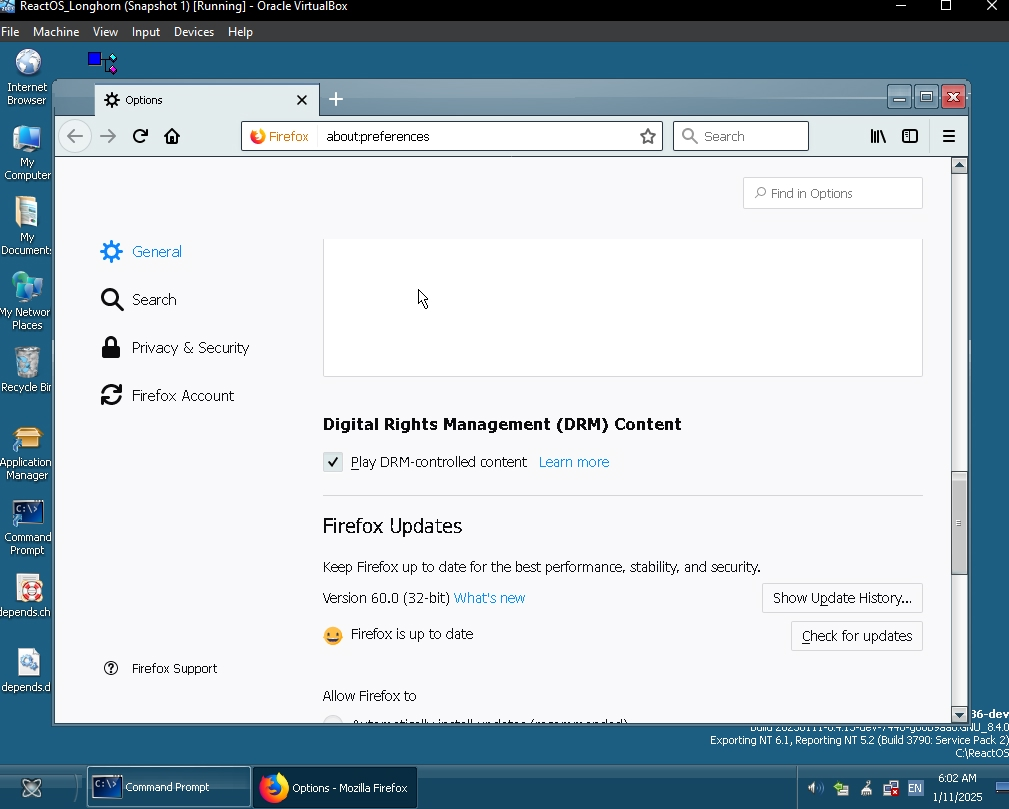Click the blue squares desktop icon
The image size is (1009, 809).
pos(102,62)
